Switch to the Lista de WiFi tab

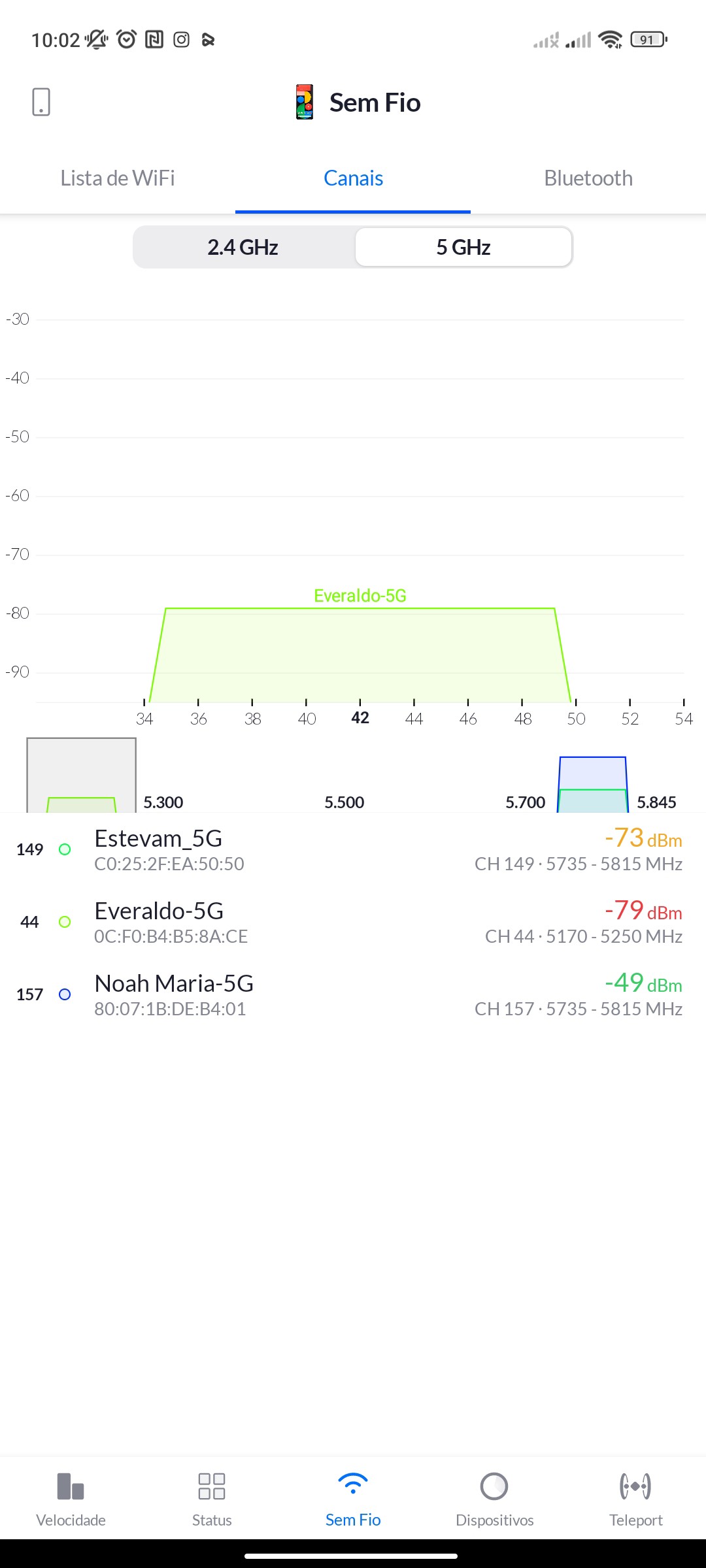118,178
